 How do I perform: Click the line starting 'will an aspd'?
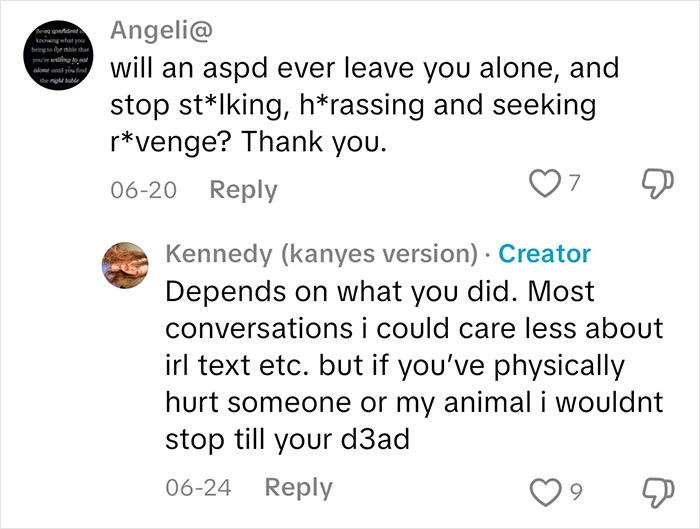[x=364, y=69]
